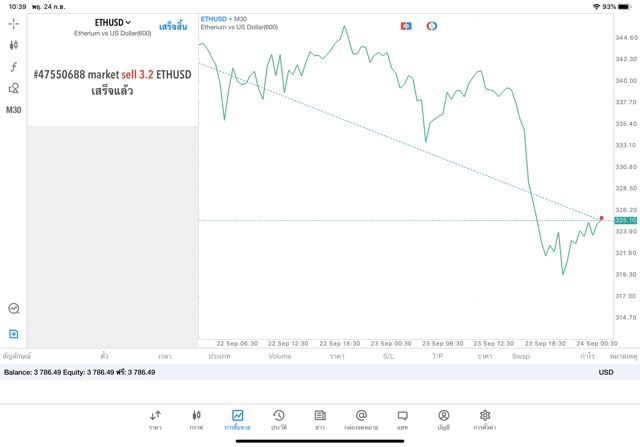This screenshot has width=640, height=447.
Task: Open the settings gear tab
Action: pyautogui.click(x=485, y=419)
